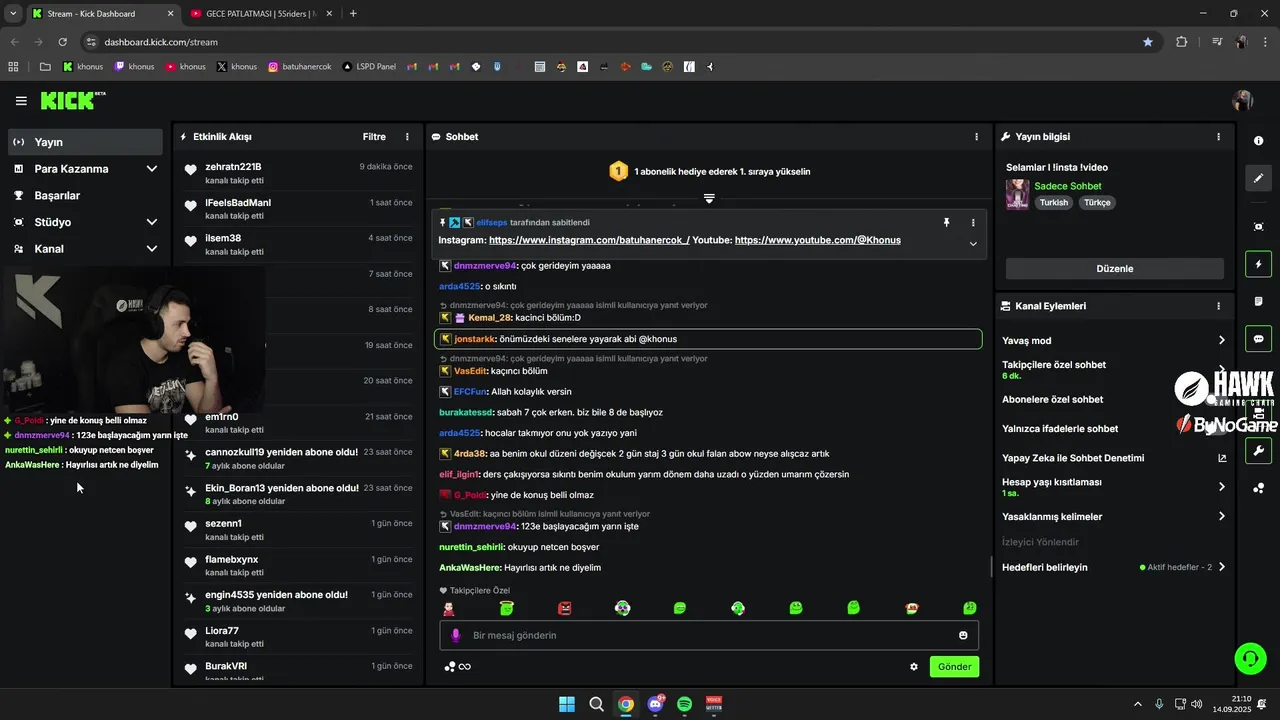Click cannozkull19 resubscription activity entry
The height and width of the screenshot is (720, 1280).
(298, 458)
